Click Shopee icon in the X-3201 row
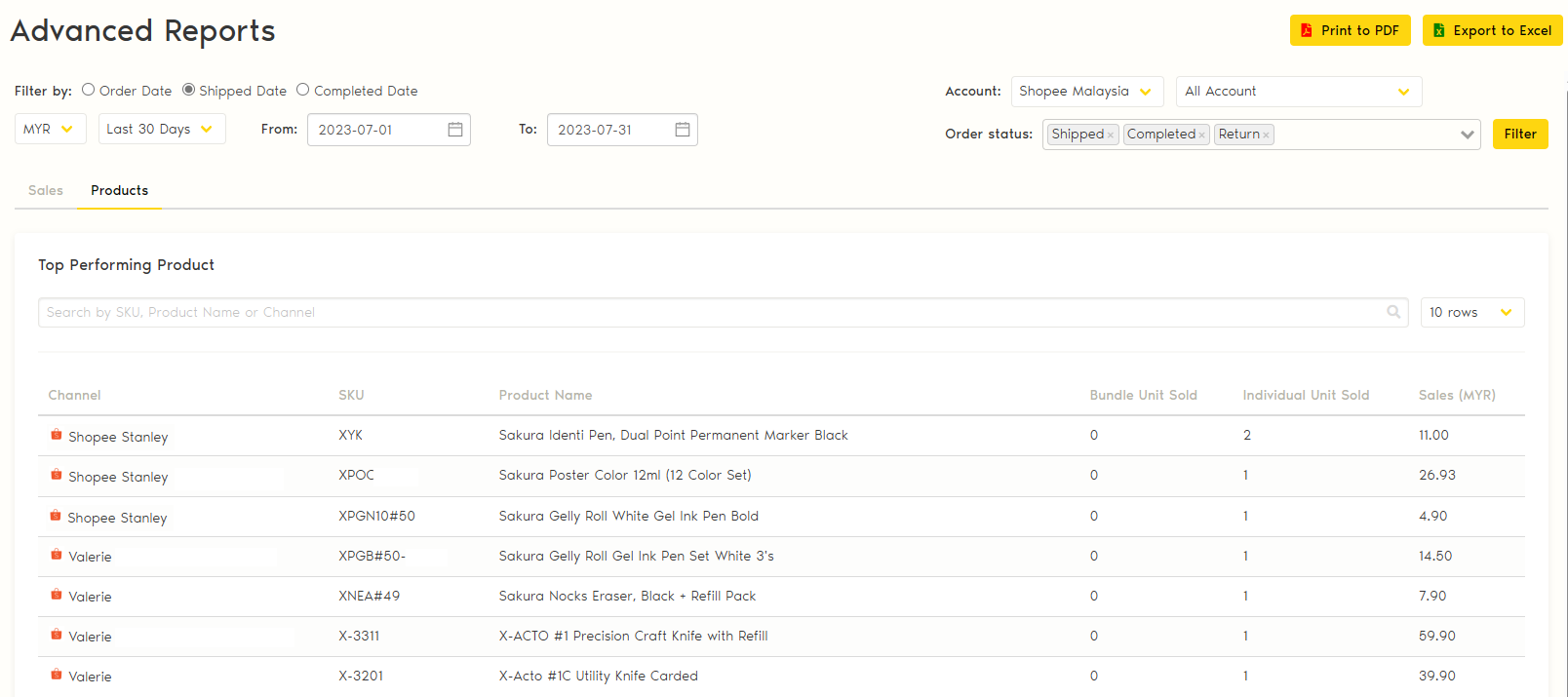1568x697 pixels. coord(57,675)
